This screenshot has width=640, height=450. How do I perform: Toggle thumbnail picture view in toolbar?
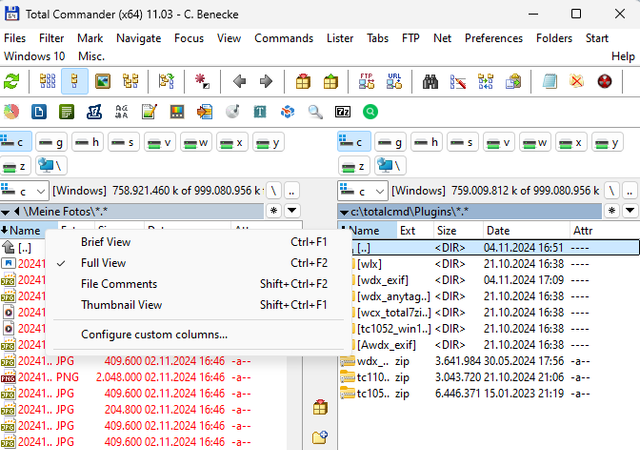click(103, 81)
